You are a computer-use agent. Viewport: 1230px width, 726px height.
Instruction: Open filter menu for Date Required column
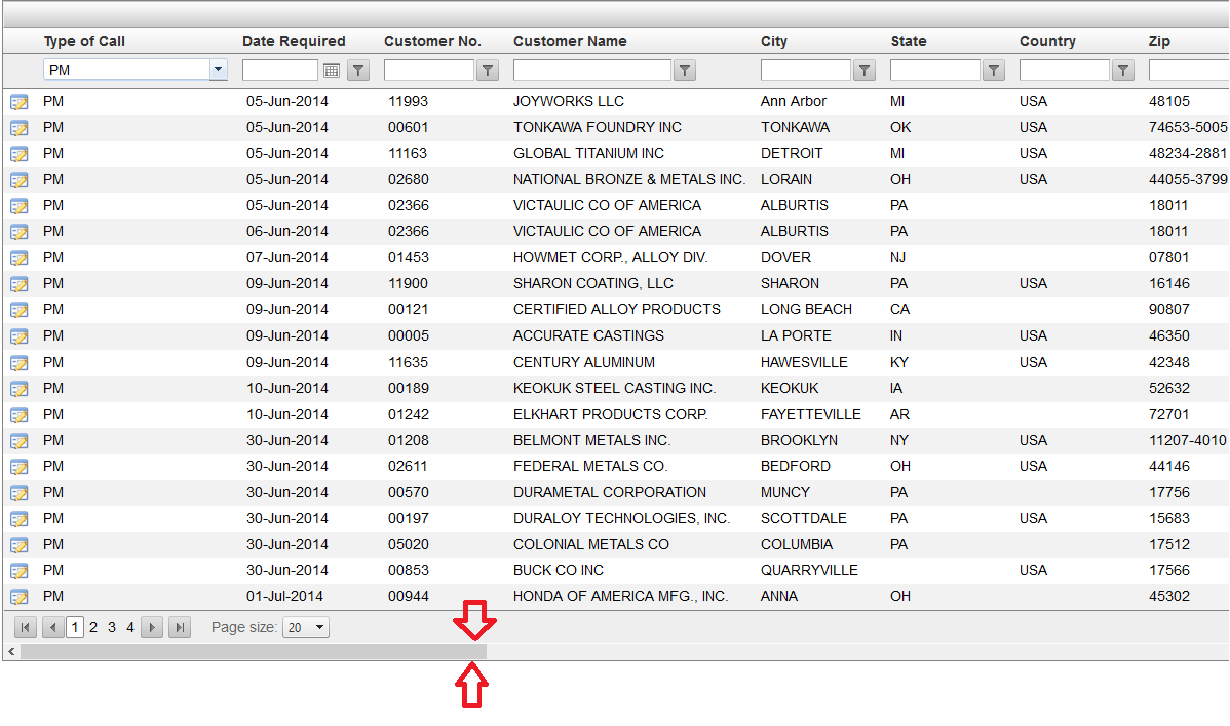pos(359,70)
